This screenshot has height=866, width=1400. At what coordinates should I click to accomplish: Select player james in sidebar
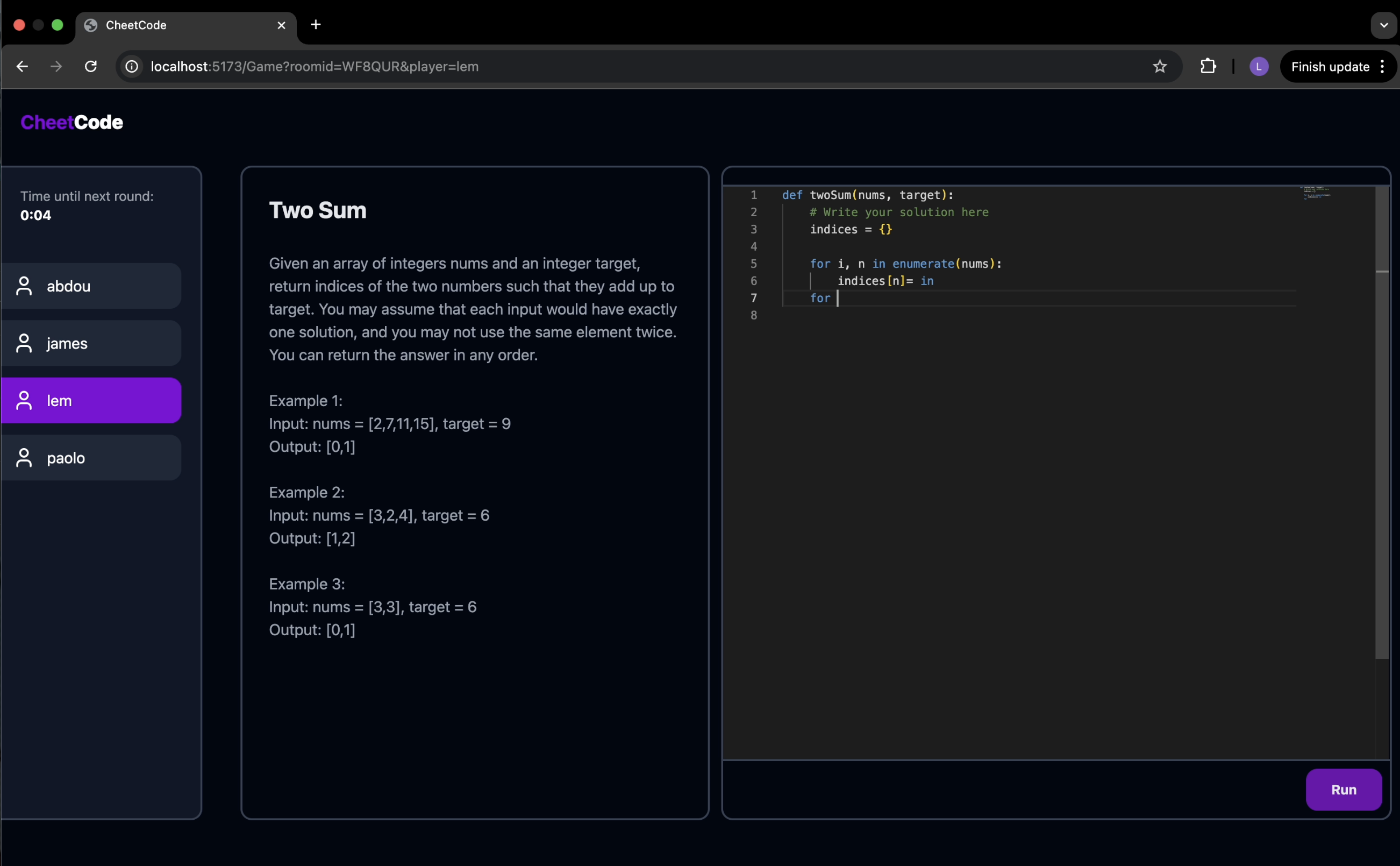(91, 343)
